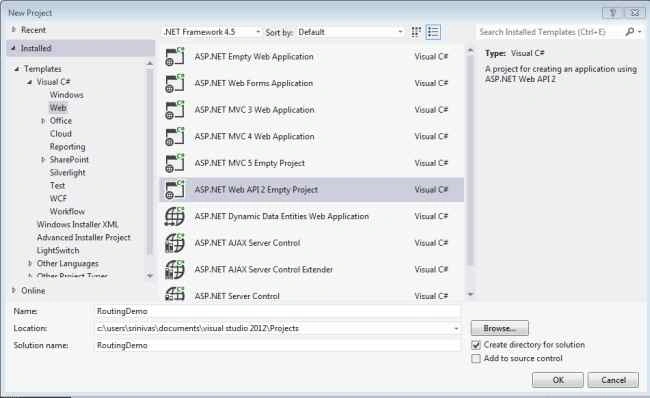650x398 pixels.
Task: Select ASP.NET Dynamic Data Entities Web Application text
Action: (281, 216)
